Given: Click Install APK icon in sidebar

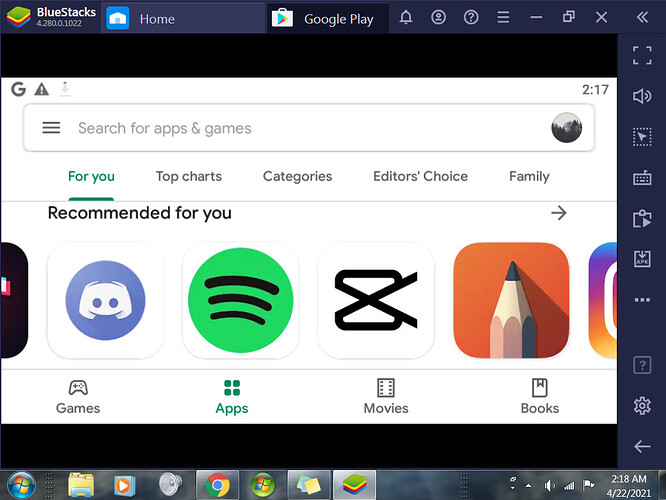Looking at the screenshot, I should coord(642,259).
